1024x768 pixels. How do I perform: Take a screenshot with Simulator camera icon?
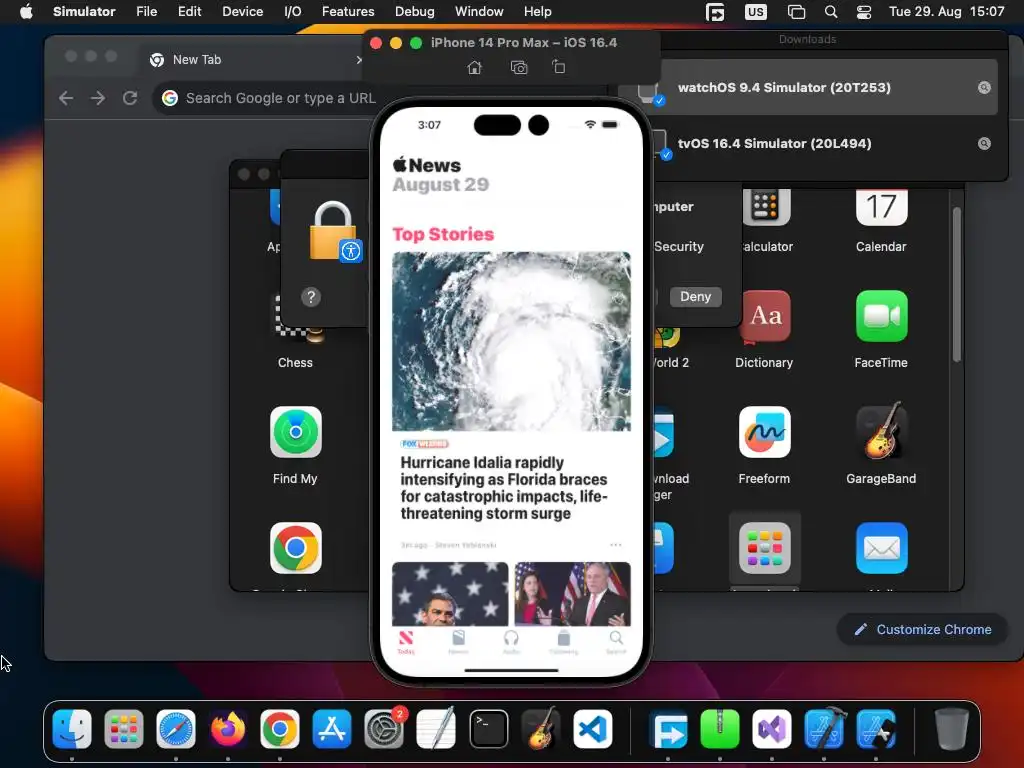point(519,67)
